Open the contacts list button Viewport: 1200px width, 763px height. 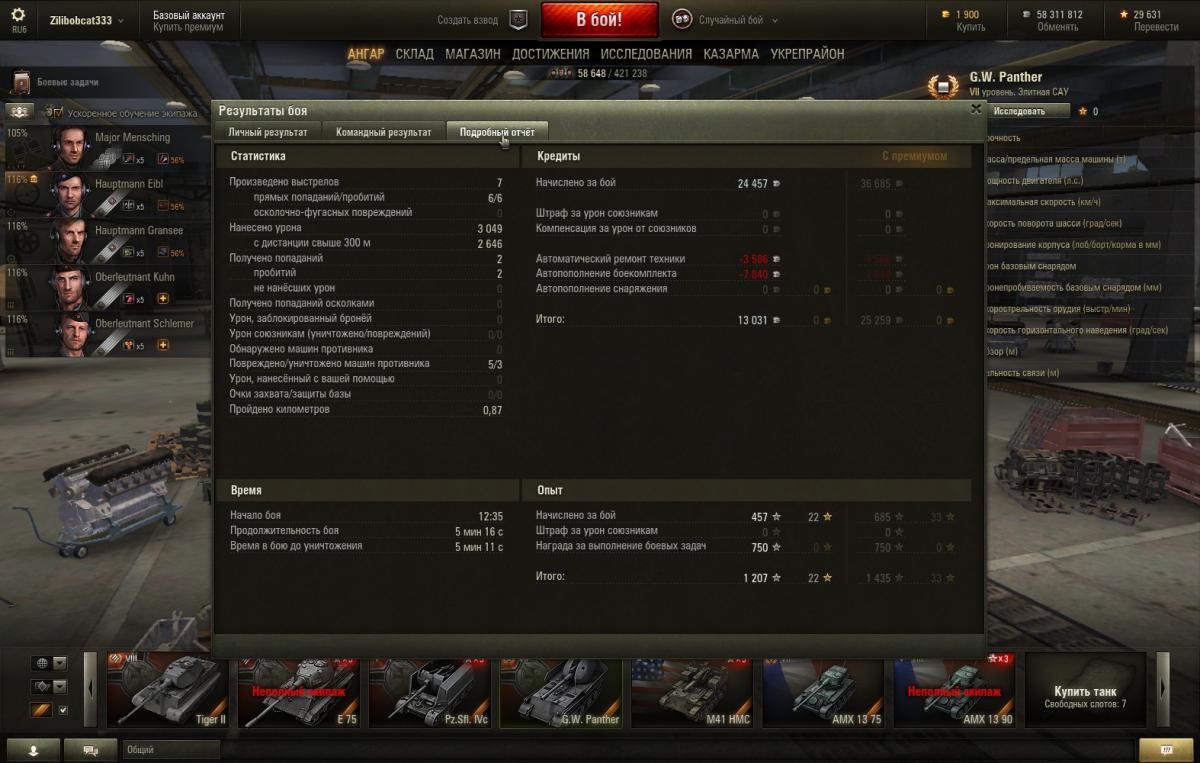pos(32,750)
